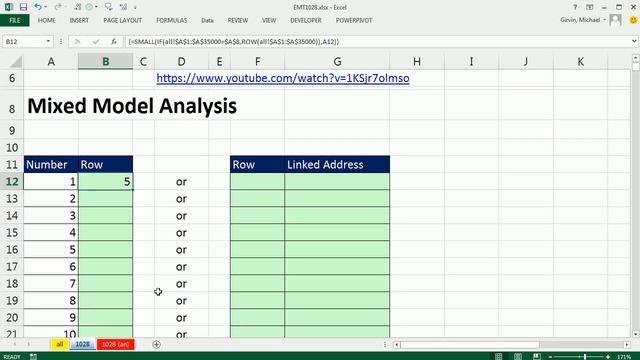Click cell A16 containing 5
The image size is (640, 360).
point(51,249)
